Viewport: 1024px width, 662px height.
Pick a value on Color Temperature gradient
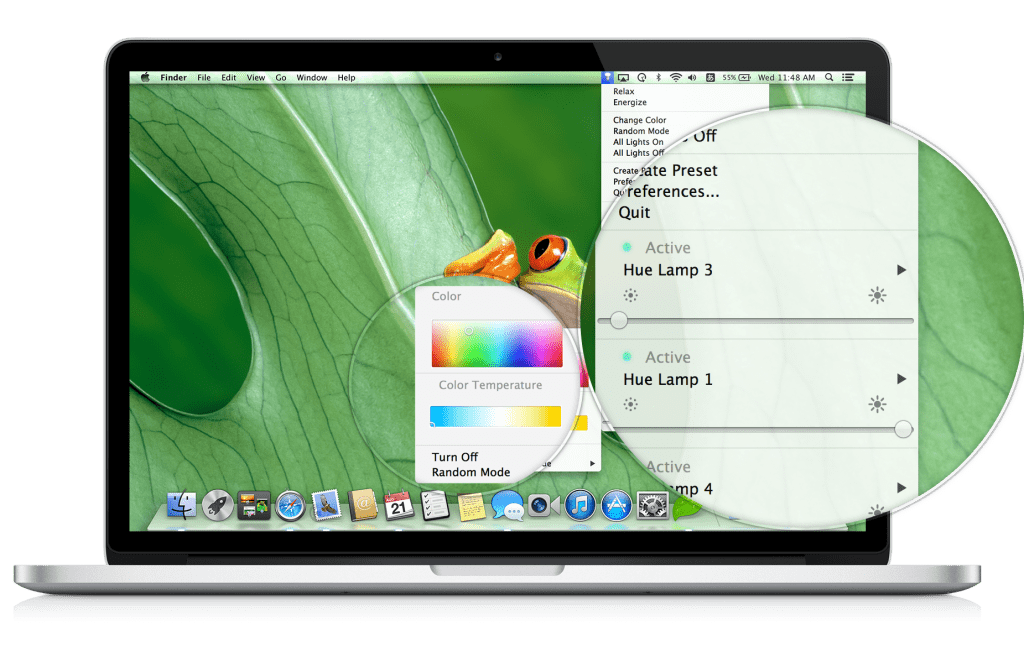496,416
